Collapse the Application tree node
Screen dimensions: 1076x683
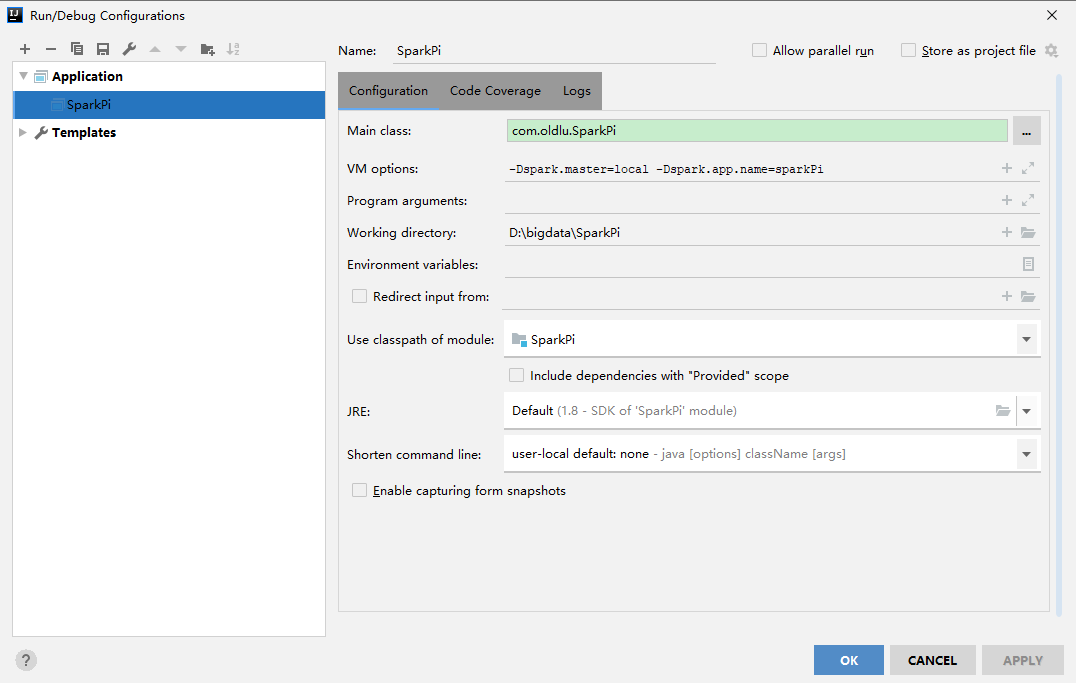coord(23,76)
